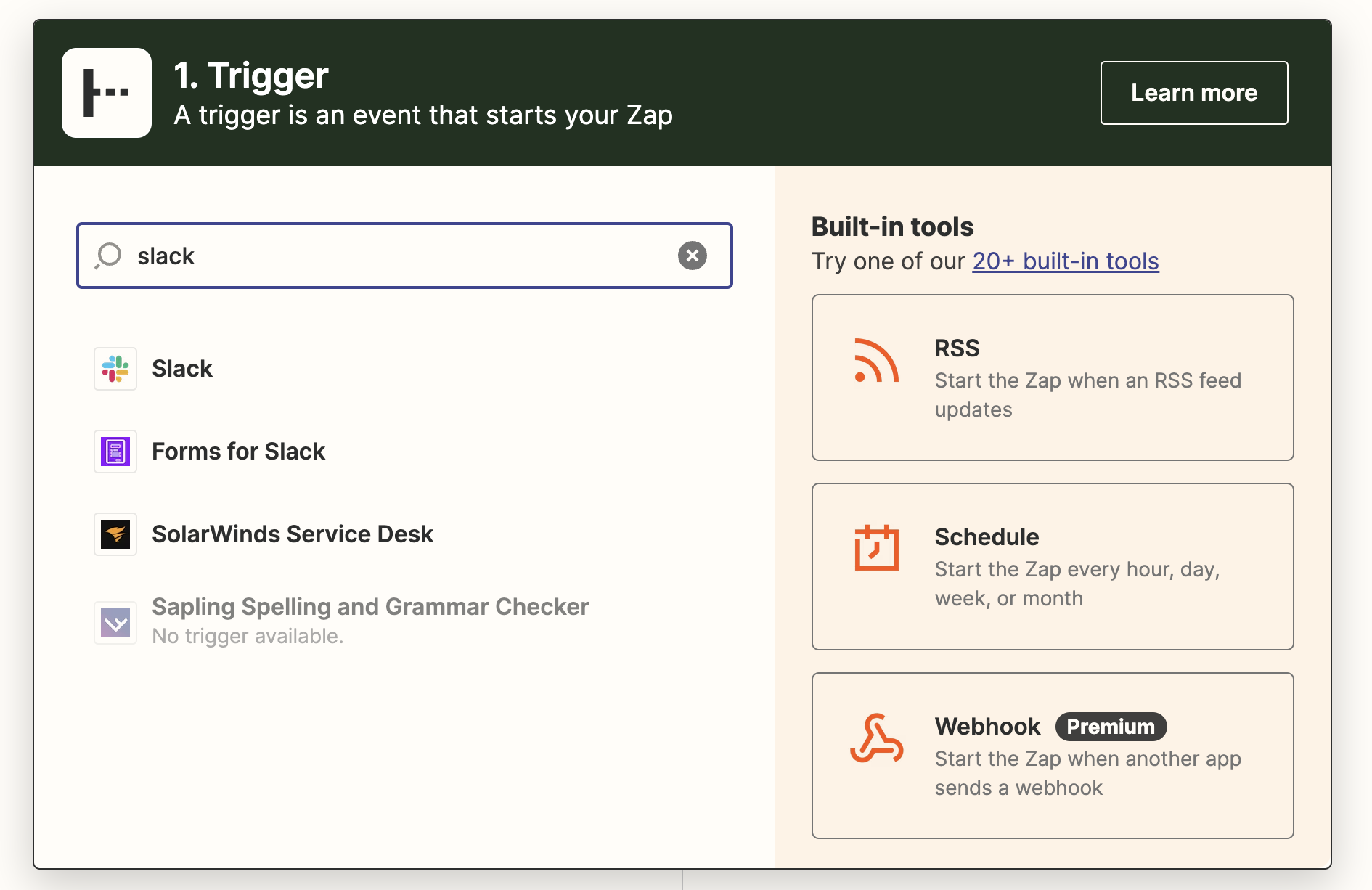Click the No trigger available text
Screen dimensions: 1372x890
pos(248,636)
